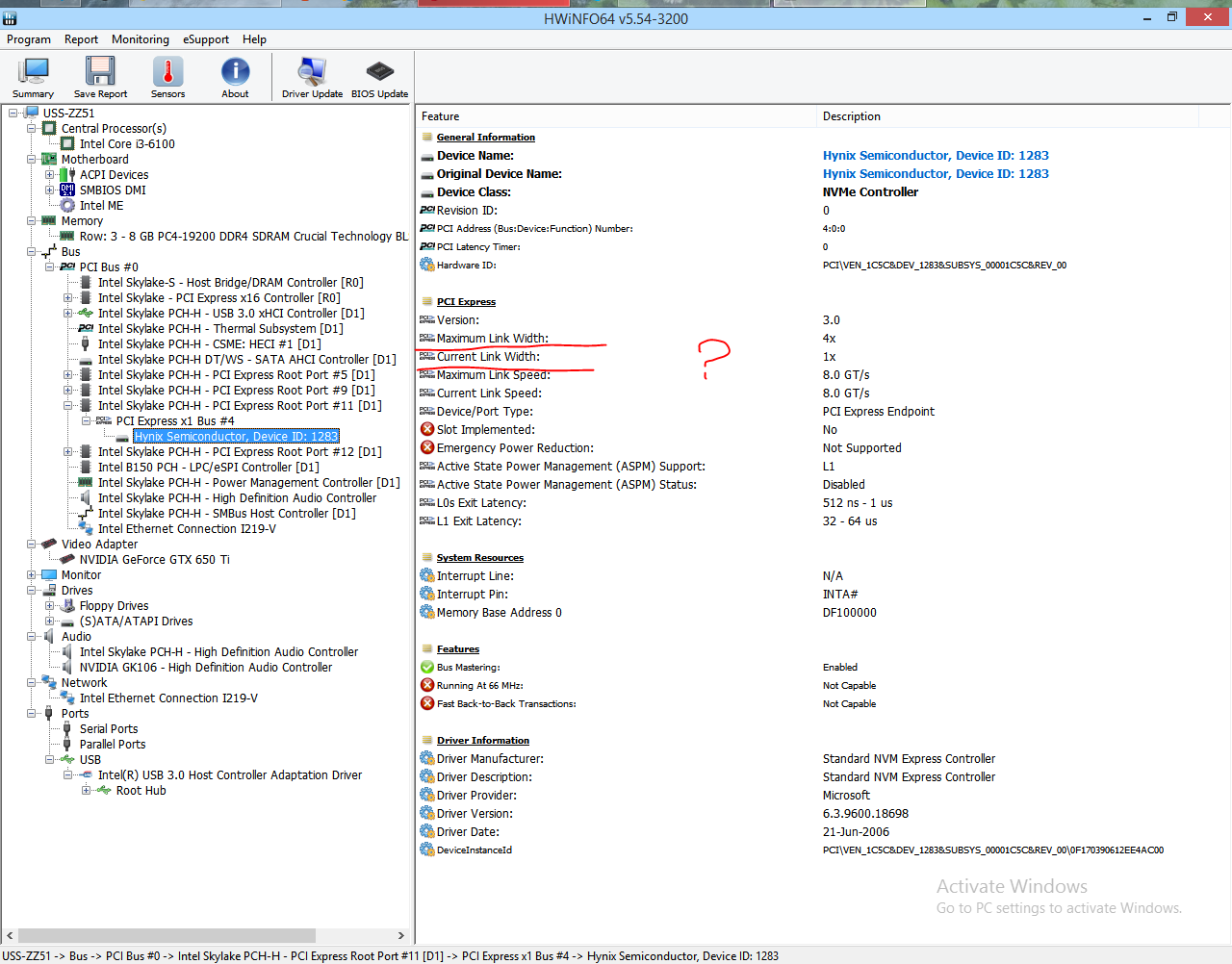Collapse the Central Processor(s) node

(31, 129)
